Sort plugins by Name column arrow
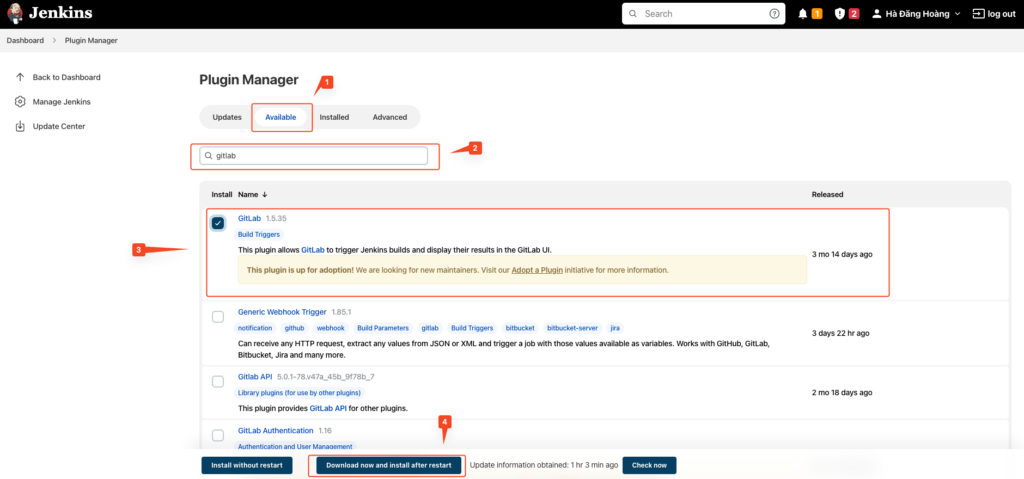This screenshot has height=479, width=1024. pyautogui.click(x=265, y=195)
